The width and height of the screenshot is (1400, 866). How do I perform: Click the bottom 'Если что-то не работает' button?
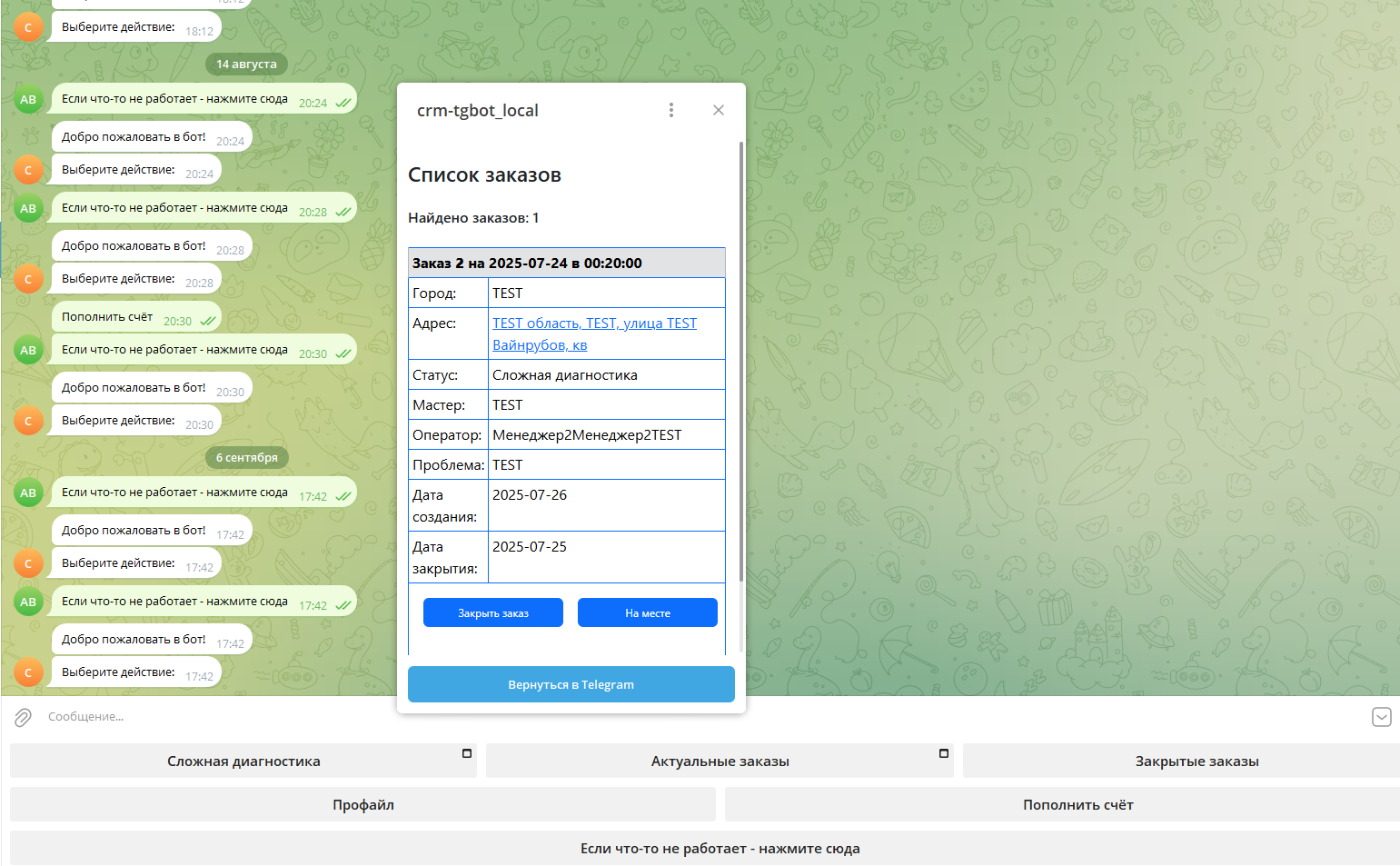coord(705,848)
